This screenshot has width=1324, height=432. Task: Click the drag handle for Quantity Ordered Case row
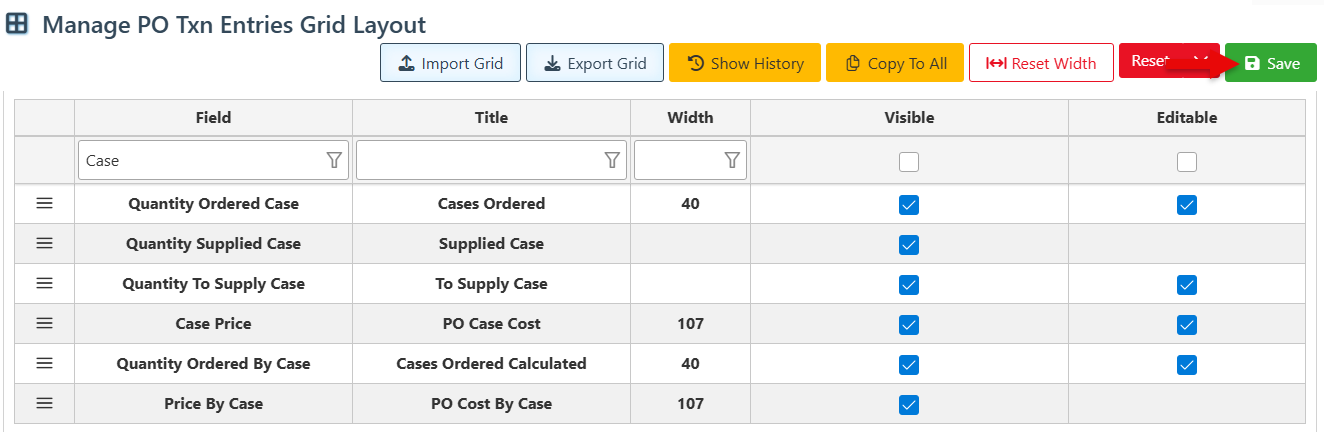[x=44, y=203]
